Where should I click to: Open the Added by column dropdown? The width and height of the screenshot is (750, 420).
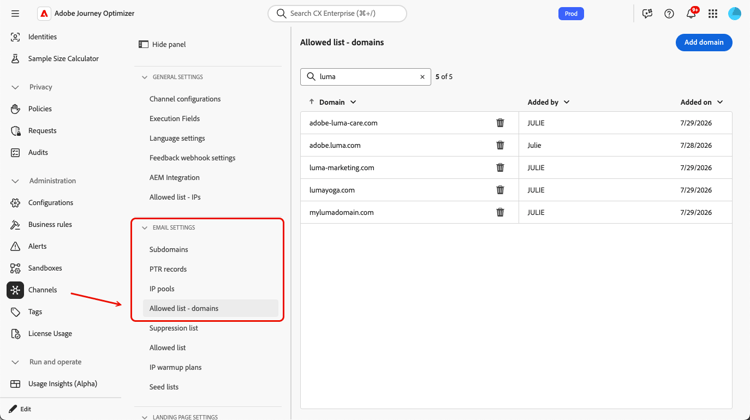pyautogui.click(x=566, y=102)
